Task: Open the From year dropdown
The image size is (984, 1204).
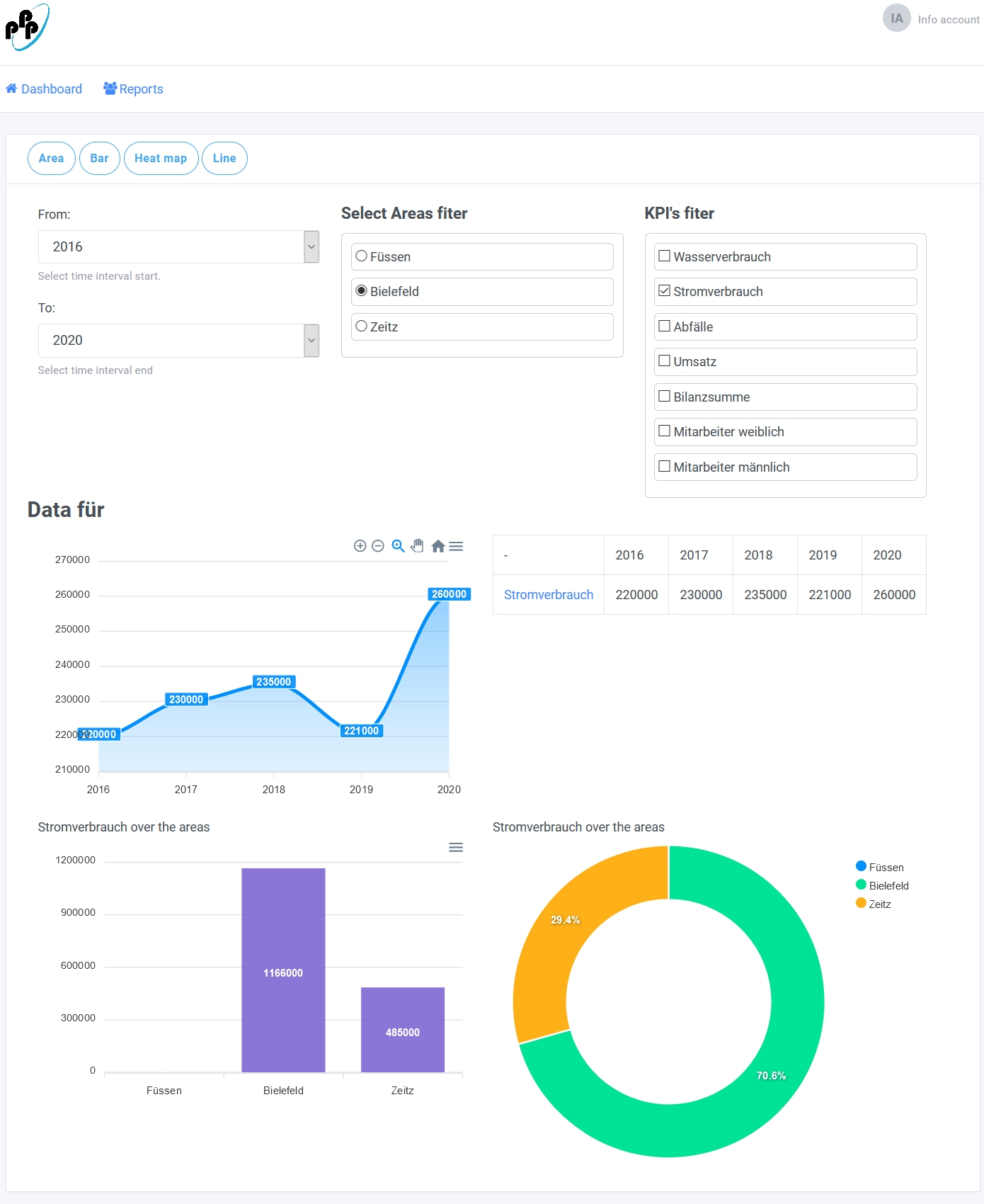Action: [178, 246]
